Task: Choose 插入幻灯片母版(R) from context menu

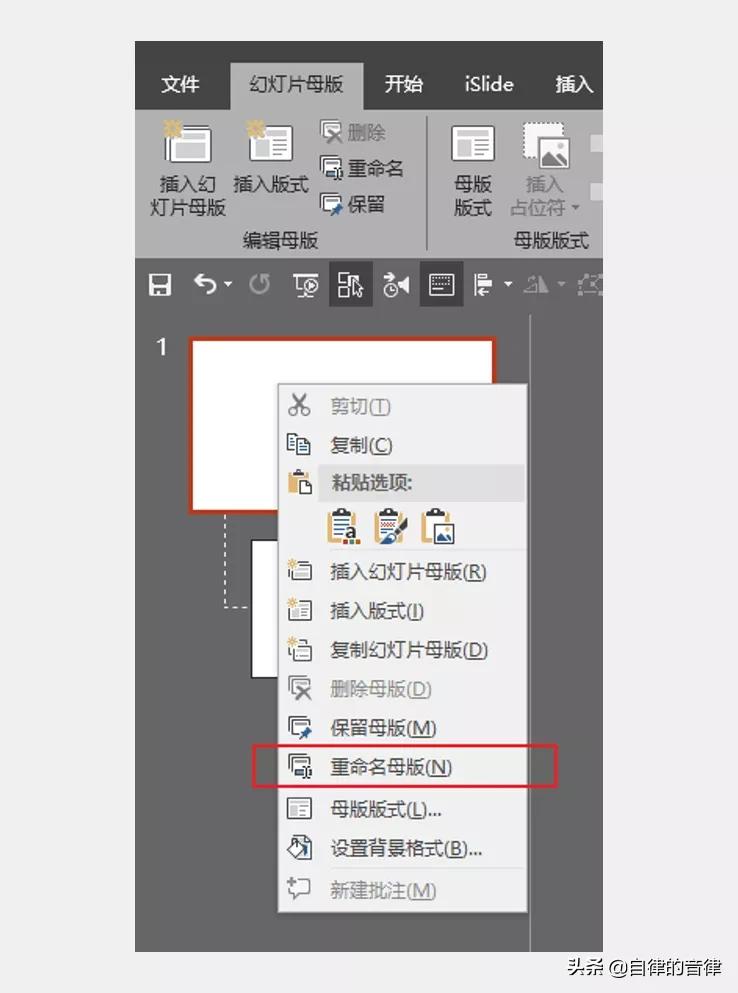Action: pos(402,571)
